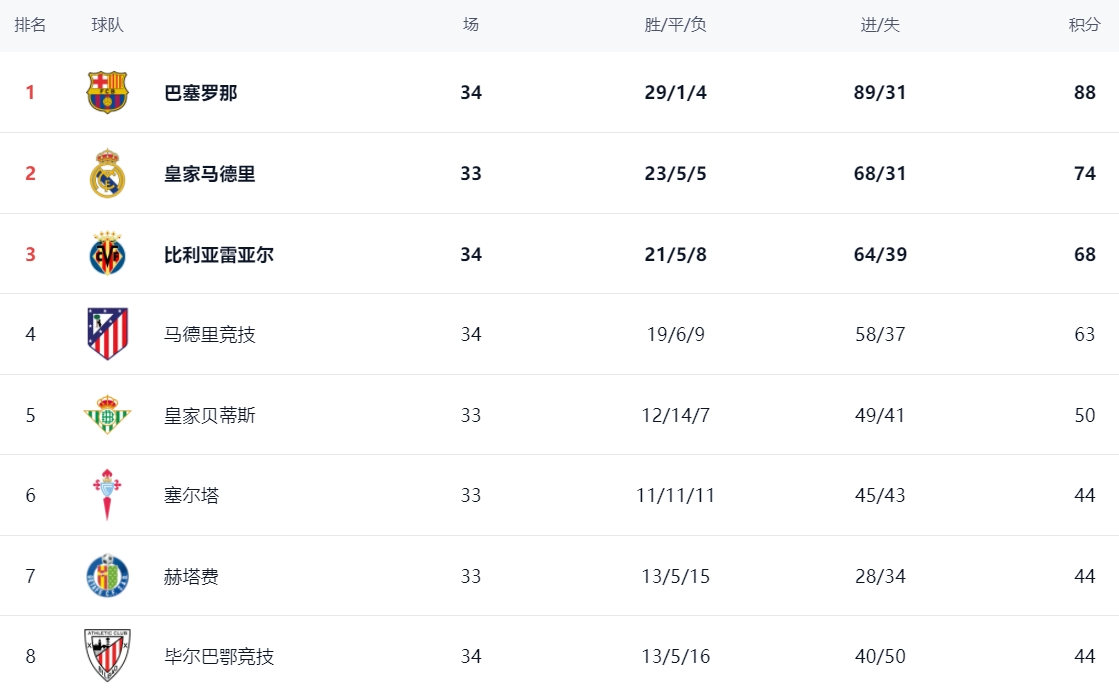Click the 胜/平/负 column header
This screenshot has height=688, width=1119.
[675, 25]
